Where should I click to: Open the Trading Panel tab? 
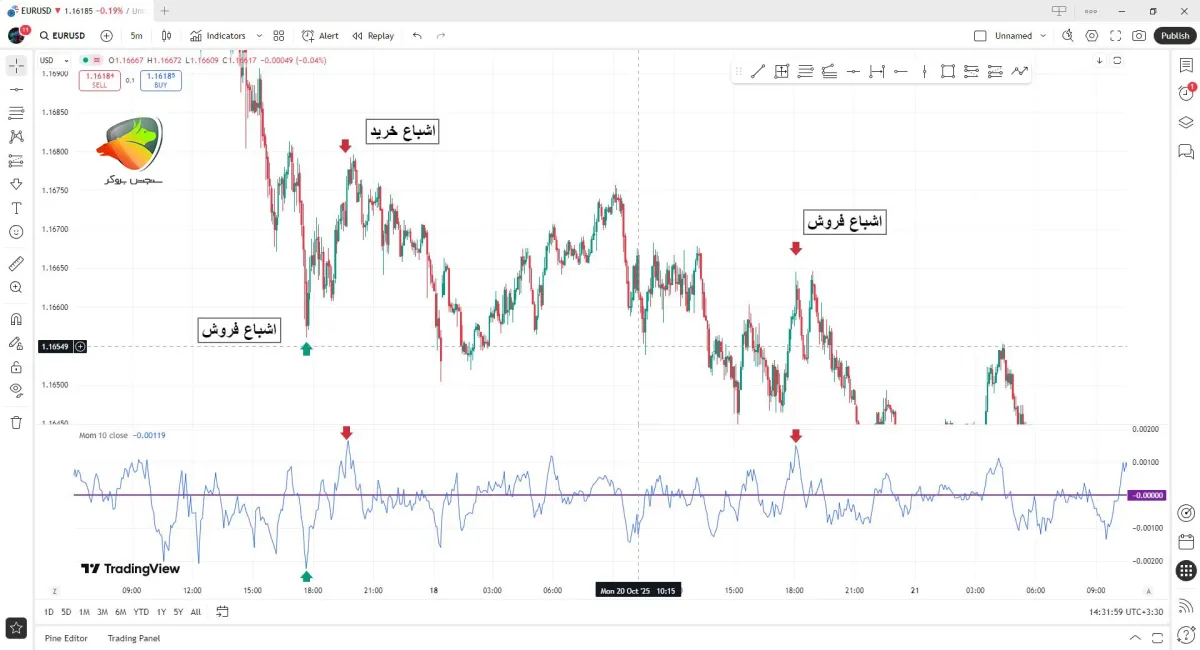(x=134, y=638)
